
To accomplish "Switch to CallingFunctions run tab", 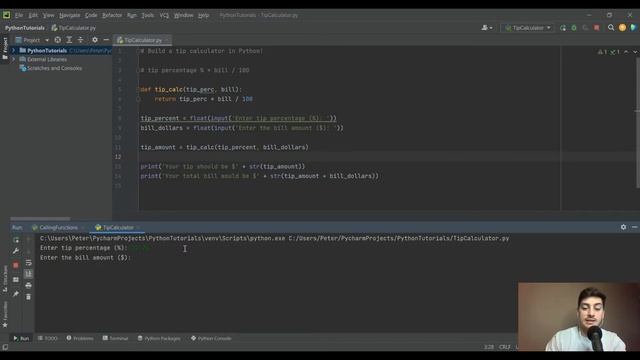I will [58, 227].
